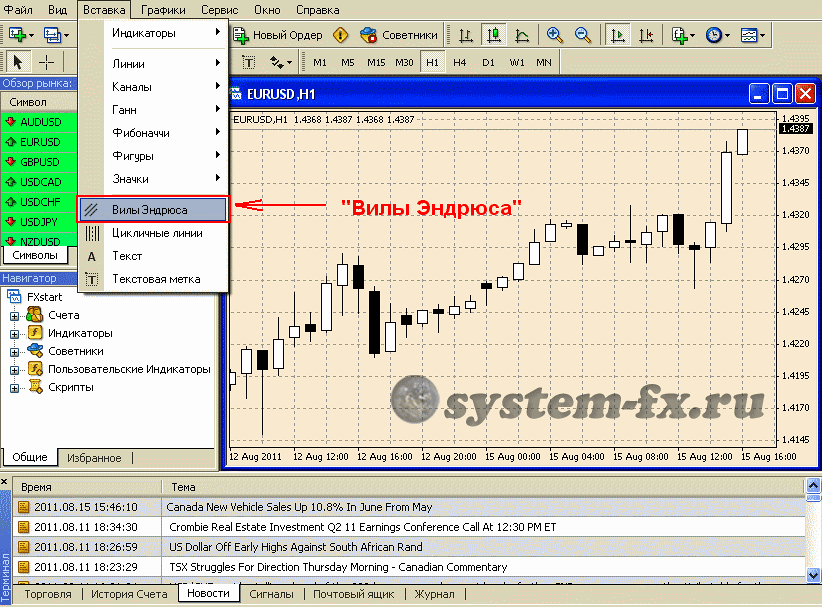Screen dimensions: 822x607
Task: Select EURUSD symbol in market watch
Action: [40, 142]
